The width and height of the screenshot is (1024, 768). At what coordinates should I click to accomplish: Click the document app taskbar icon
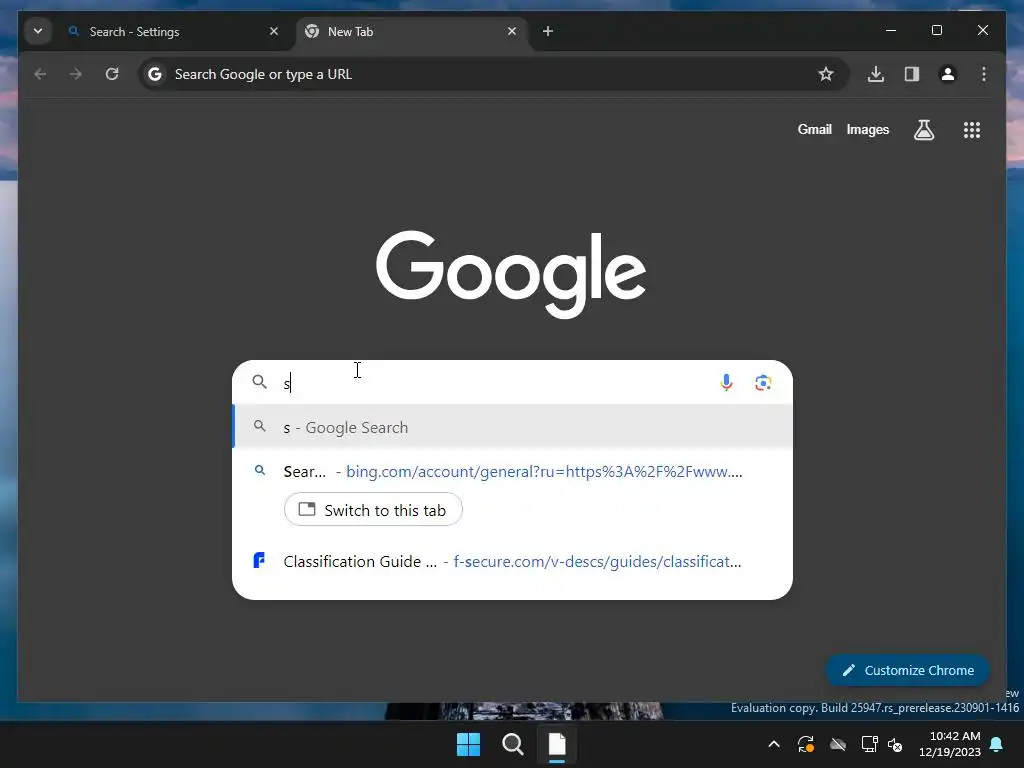coord(557,744)
